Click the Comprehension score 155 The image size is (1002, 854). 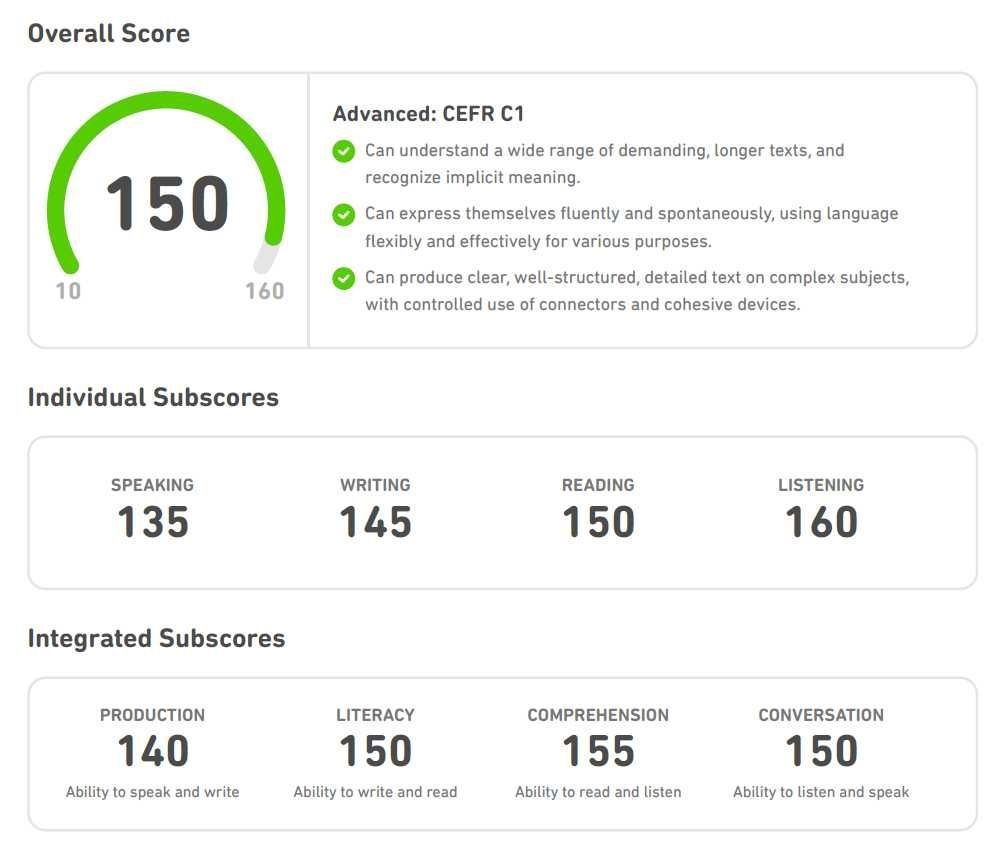598,750
